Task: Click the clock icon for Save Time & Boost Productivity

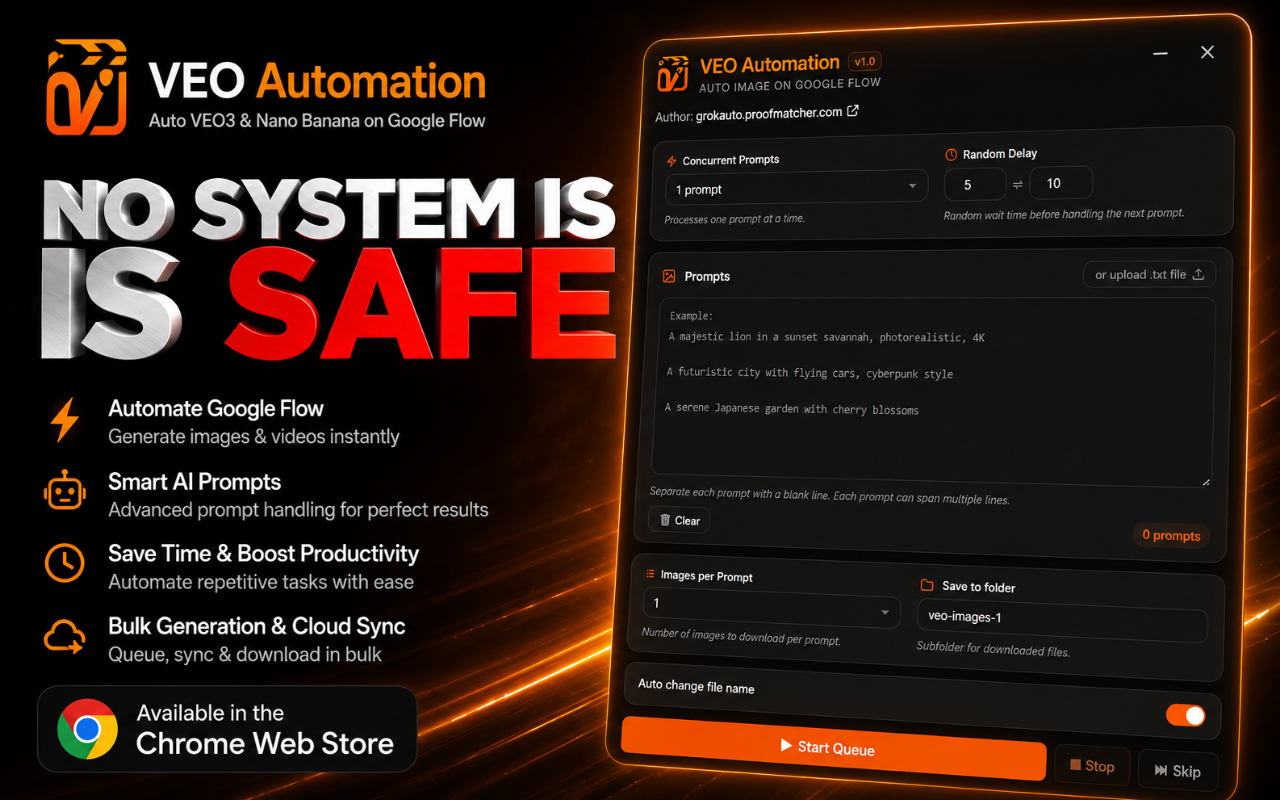Action: [x=65, y=564]
